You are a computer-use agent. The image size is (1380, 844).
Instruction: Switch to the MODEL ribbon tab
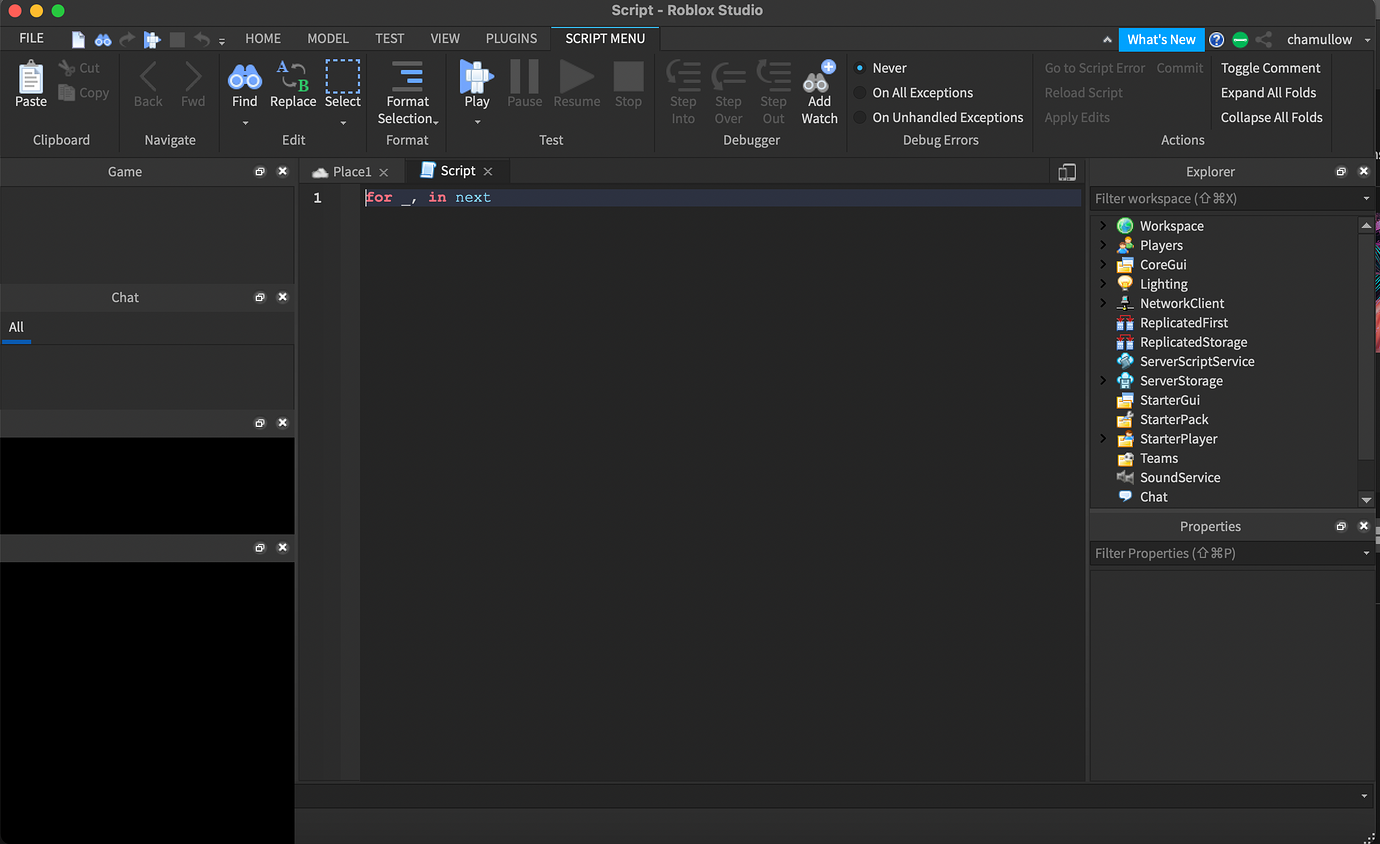(x=327, y=38)
